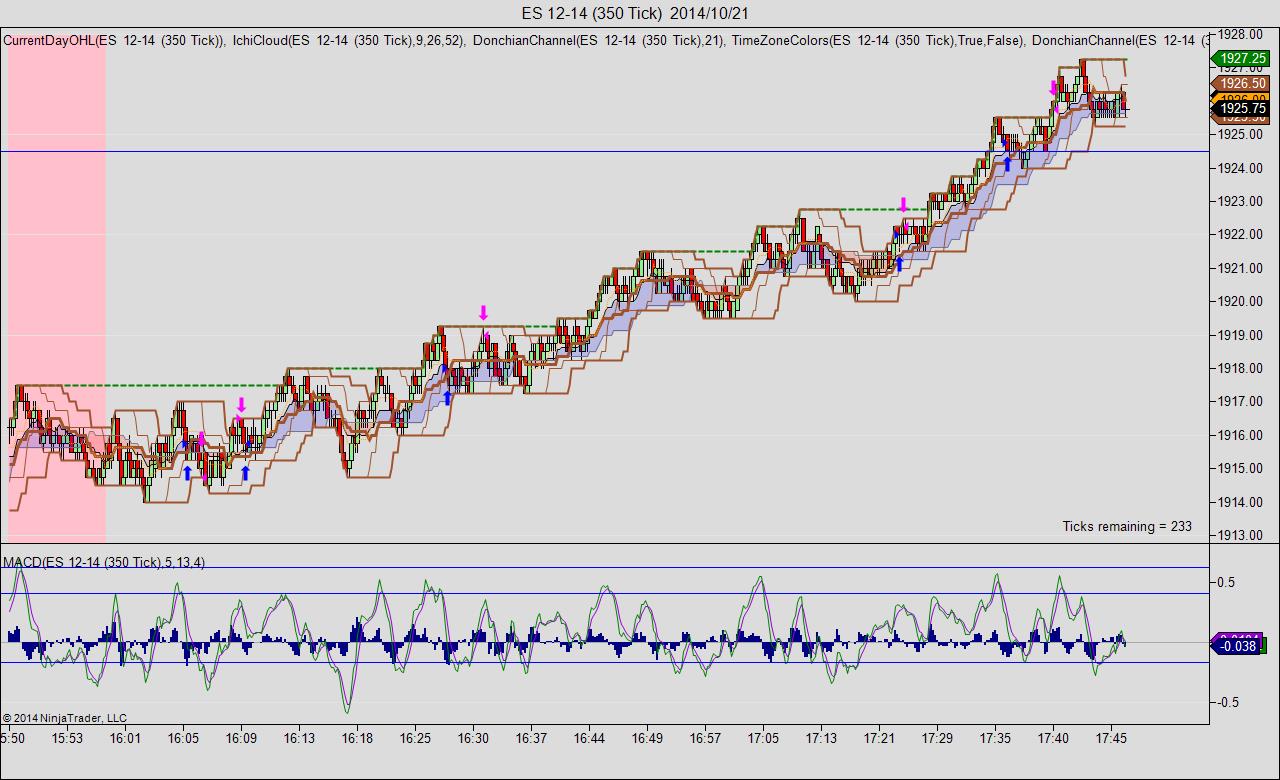
Task: Click the -0.038 MACD value marker
Action: point(1239,646)
